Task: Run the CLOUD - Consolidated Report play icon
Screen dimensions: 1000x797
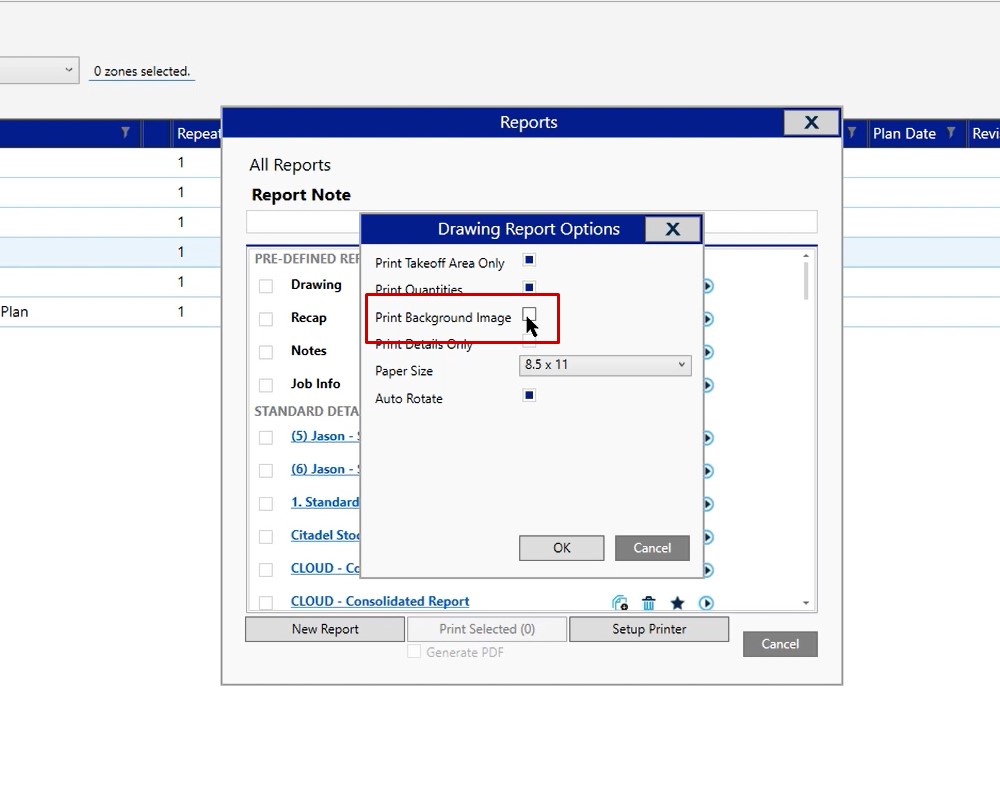Action: (706, 603)
